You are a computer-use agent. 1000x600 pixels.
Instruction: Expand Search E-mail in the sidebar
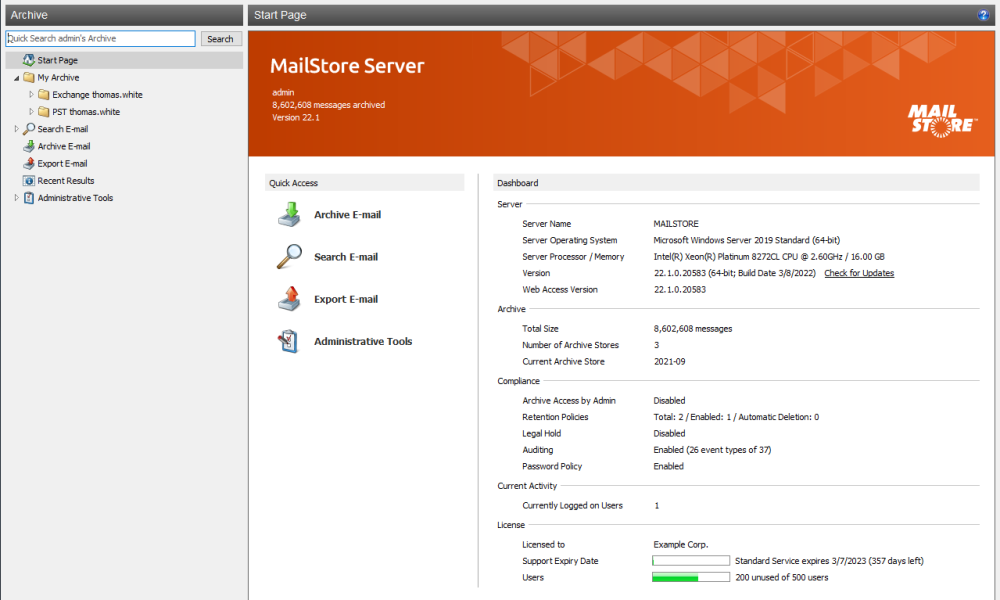[17, 129]
